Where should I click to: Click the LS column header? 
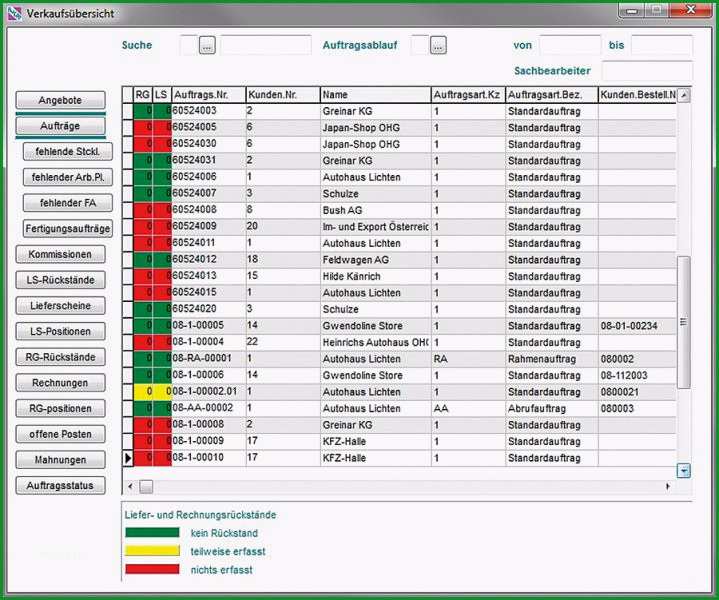click(x=161, y=95)
